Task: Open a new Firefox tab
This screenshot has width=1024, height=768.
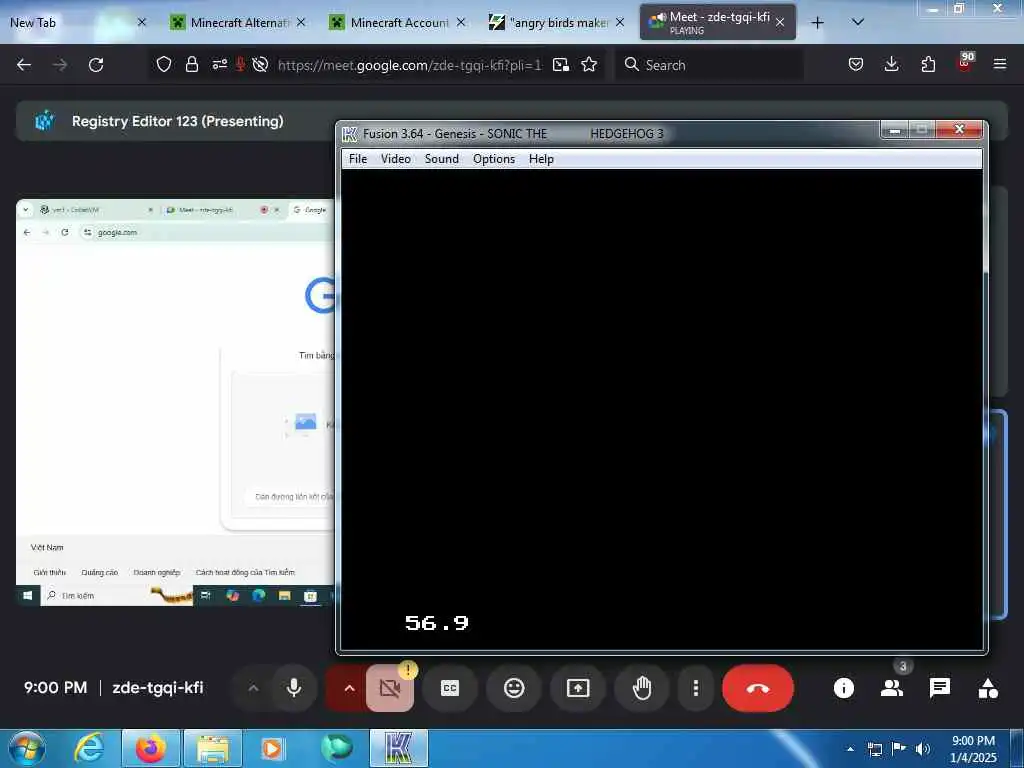Action: point(817,23)
